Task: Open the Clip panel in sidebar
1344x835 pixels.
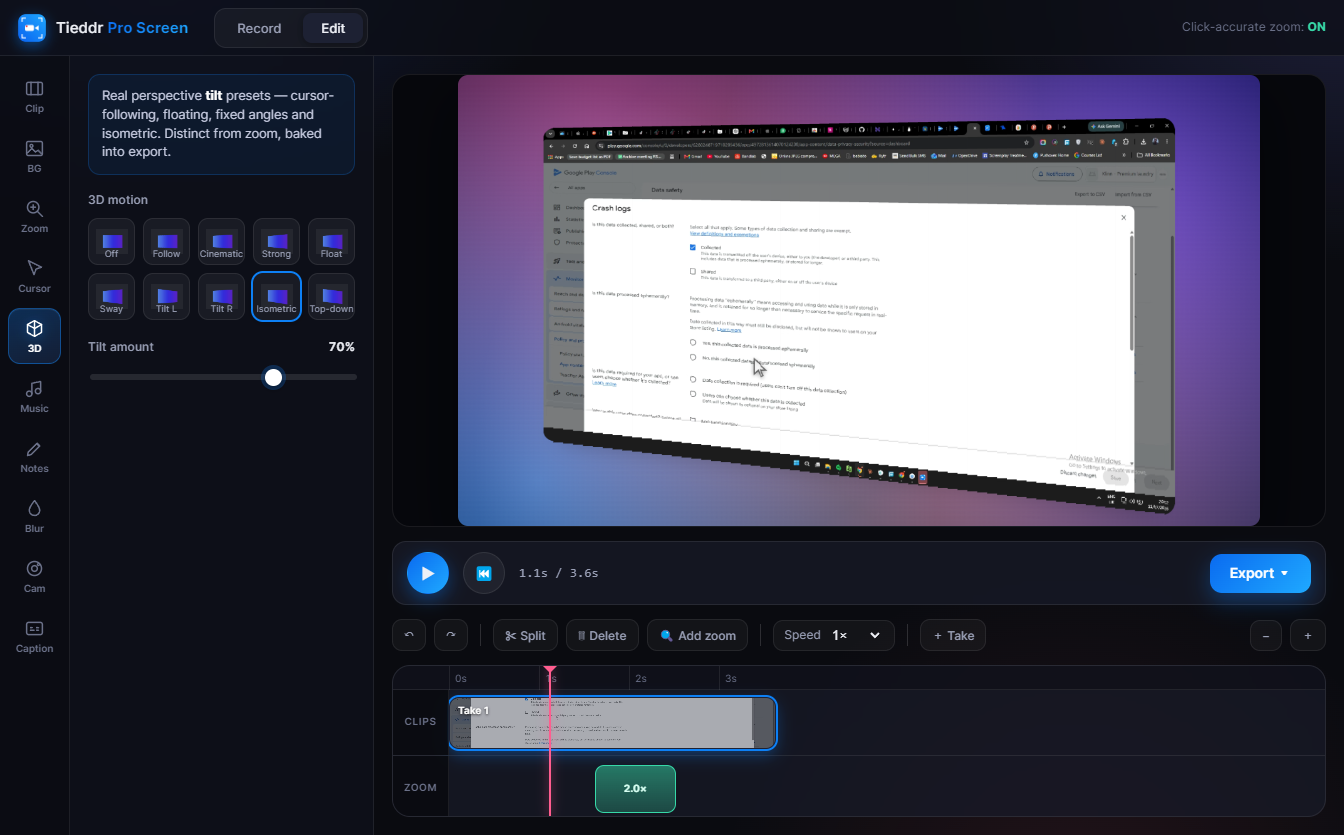Action: [34, 97]
